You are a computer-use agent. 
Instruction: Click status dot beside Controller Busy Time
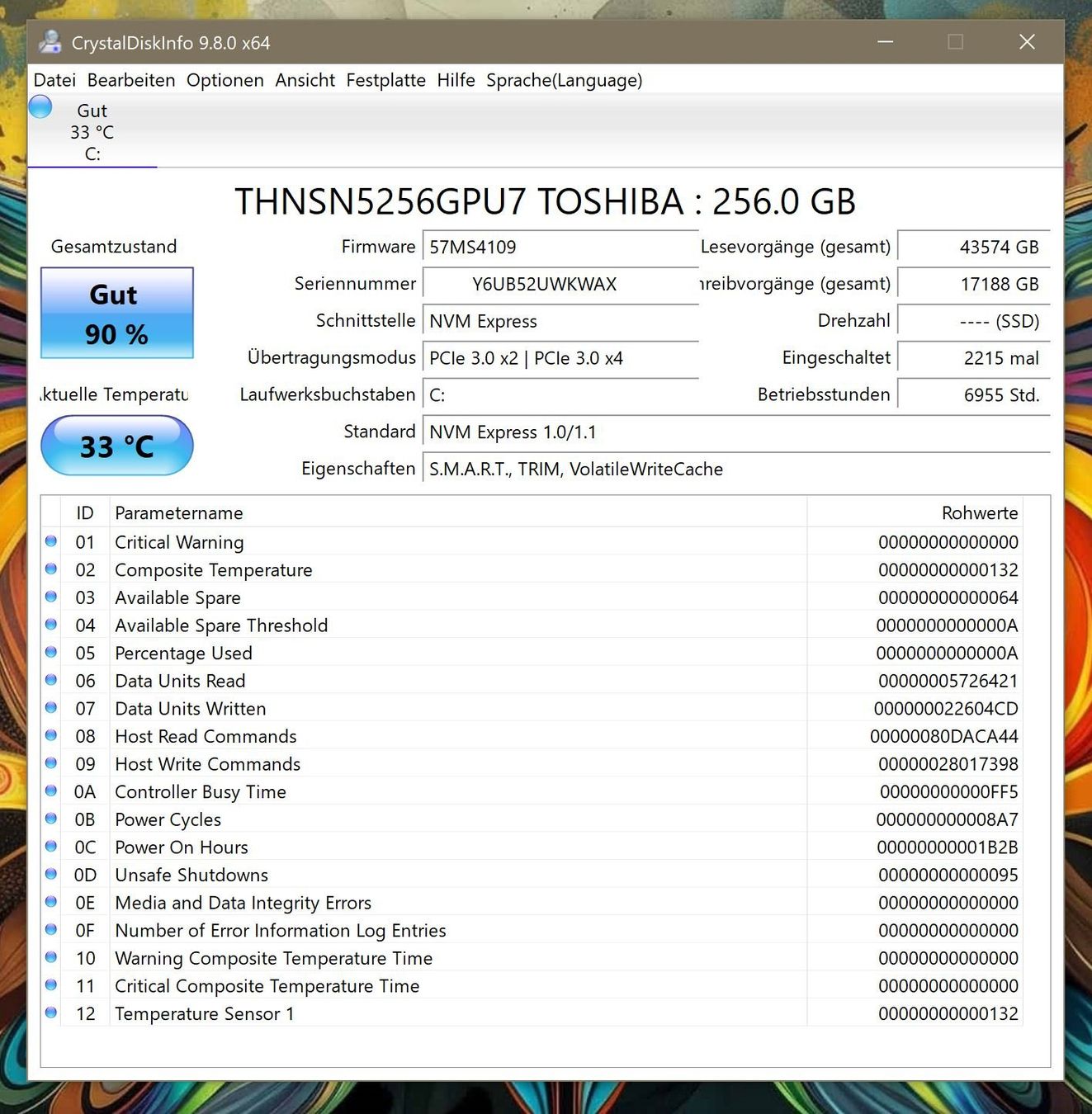[x=51, y=791]
